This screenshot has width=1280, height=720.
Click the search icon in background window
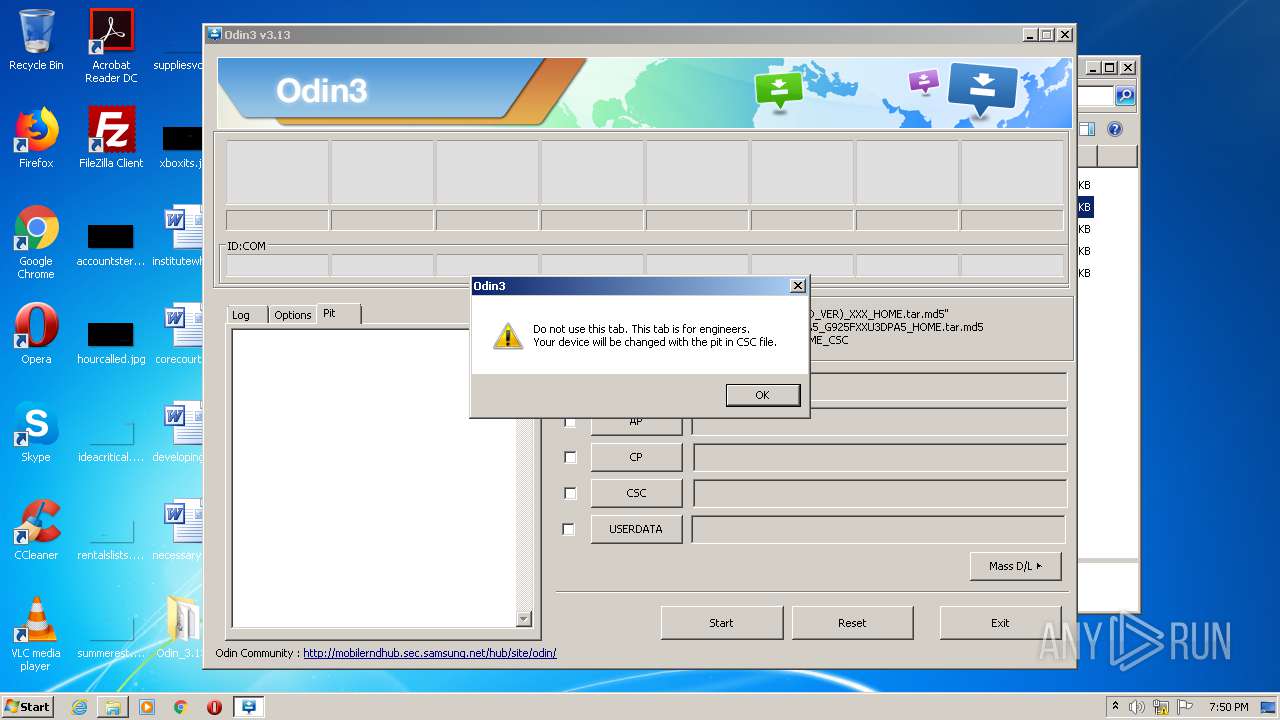[1125, 95]
